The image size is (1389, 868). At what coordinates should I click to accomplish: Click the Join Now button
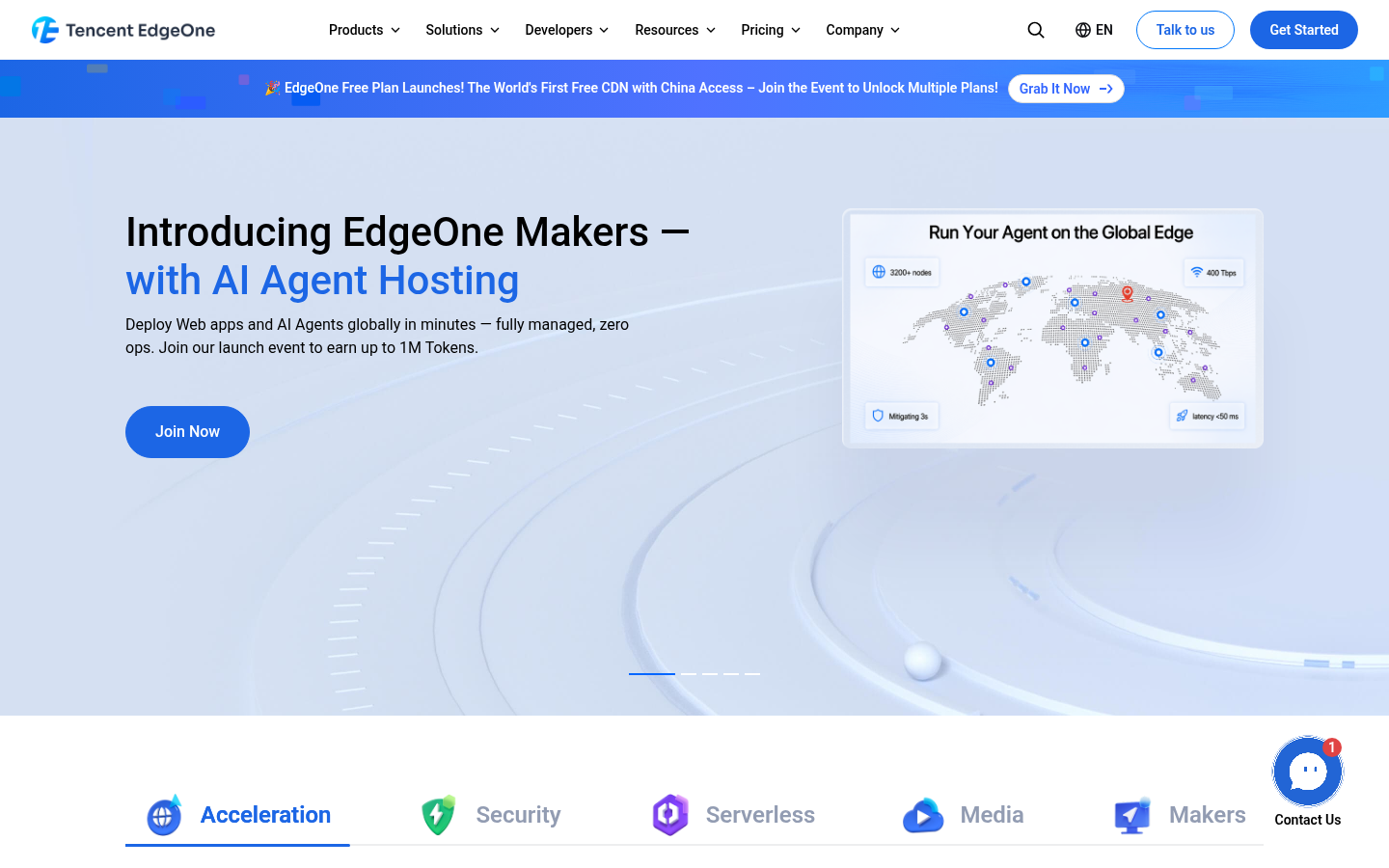click(x=187, y=432)
